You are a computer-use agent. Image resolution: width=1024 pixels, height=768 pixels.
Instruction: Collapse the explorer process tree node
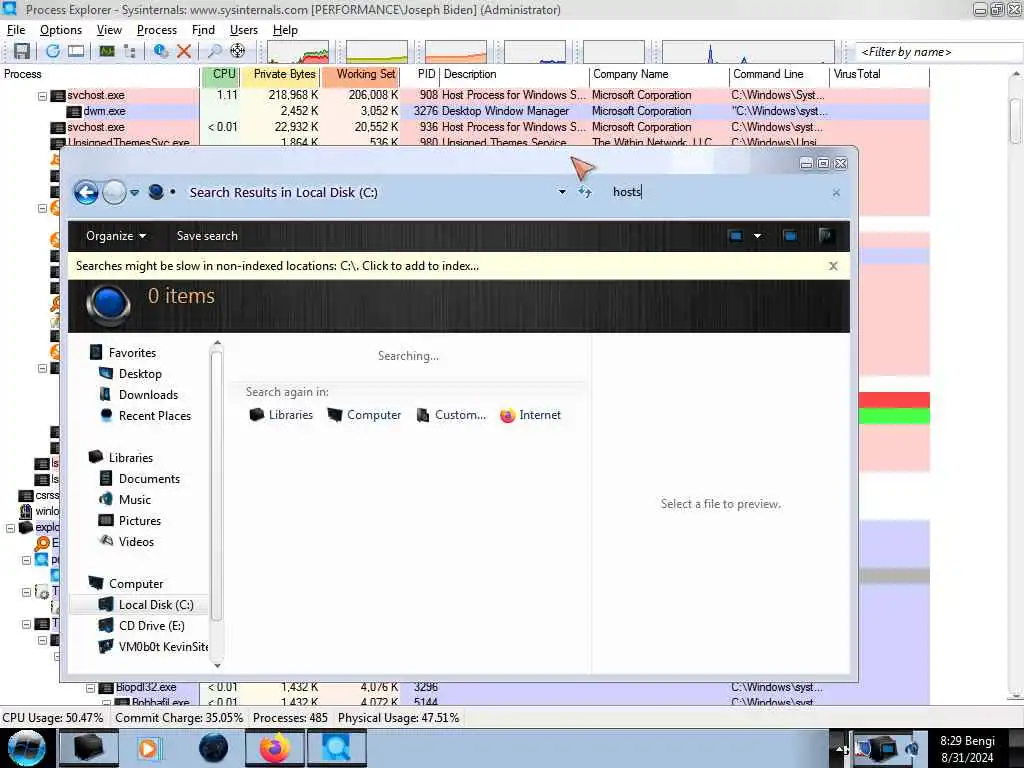pos(10,528)
